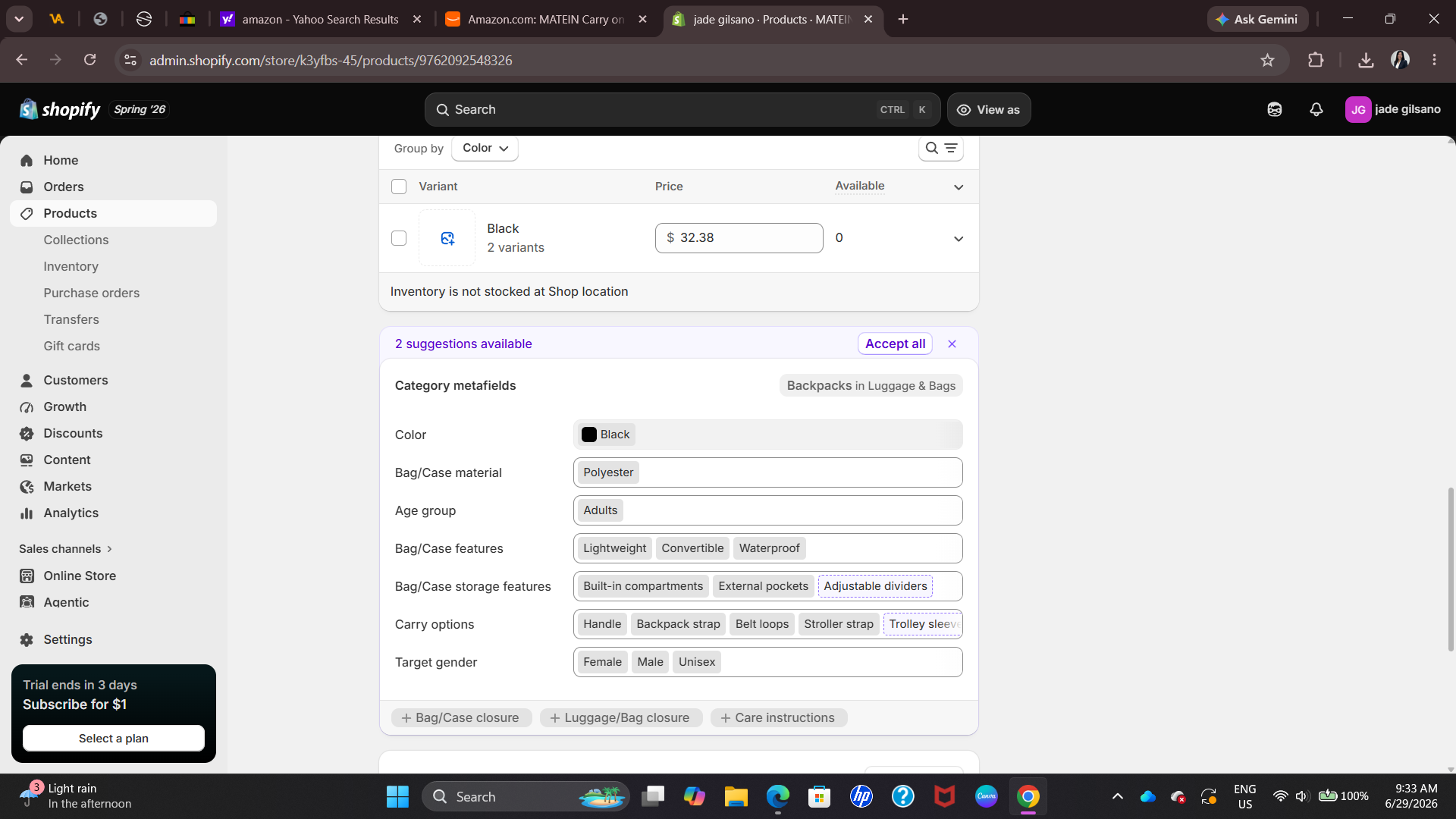Open McAfee from taskbar
This screenshot has height=819, width=1456.
click(x=944, y=796)
